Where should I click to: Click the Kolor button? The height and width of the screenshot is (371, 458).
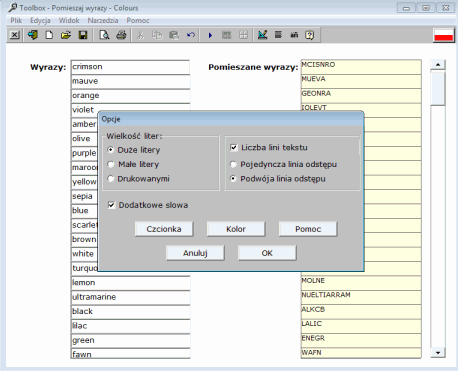[236, 229]
